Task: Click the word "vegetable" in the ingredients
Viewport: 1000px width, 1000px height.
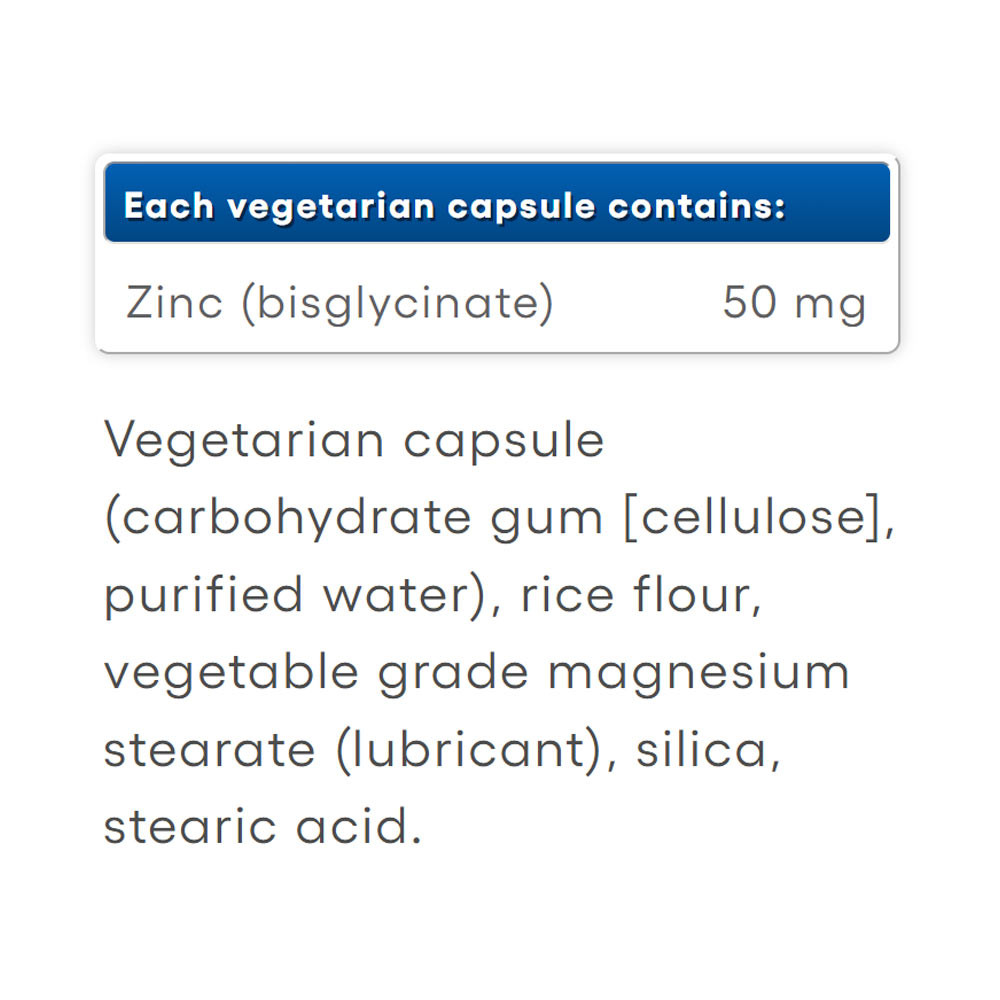Action: [232, 673]
